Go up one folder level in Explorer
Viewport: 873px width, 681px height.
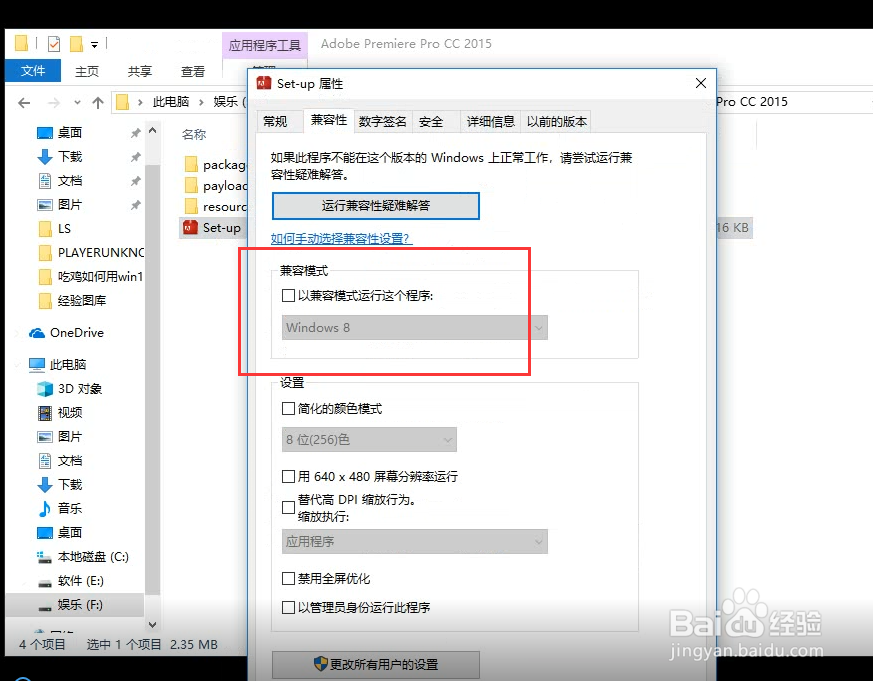click(x=98, y=102)
